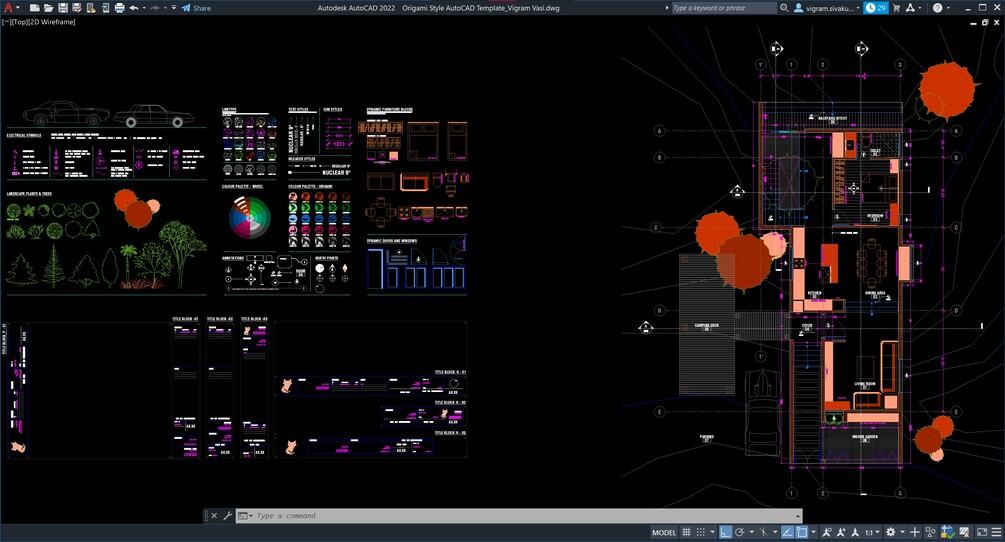Open from Web & Mobile icon
This screenshot has width=1005, height=542.
coord(91,8)
